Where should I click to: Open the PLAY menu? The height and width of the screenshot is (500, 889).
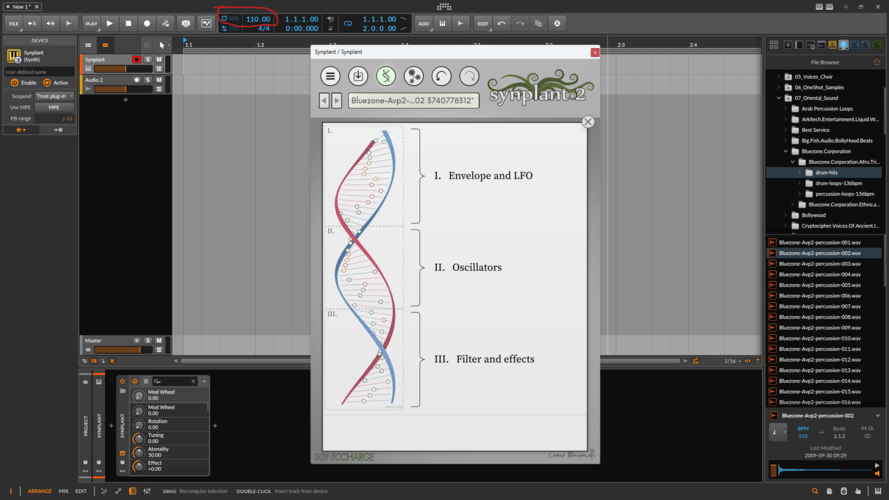click(x=91, y=24)
